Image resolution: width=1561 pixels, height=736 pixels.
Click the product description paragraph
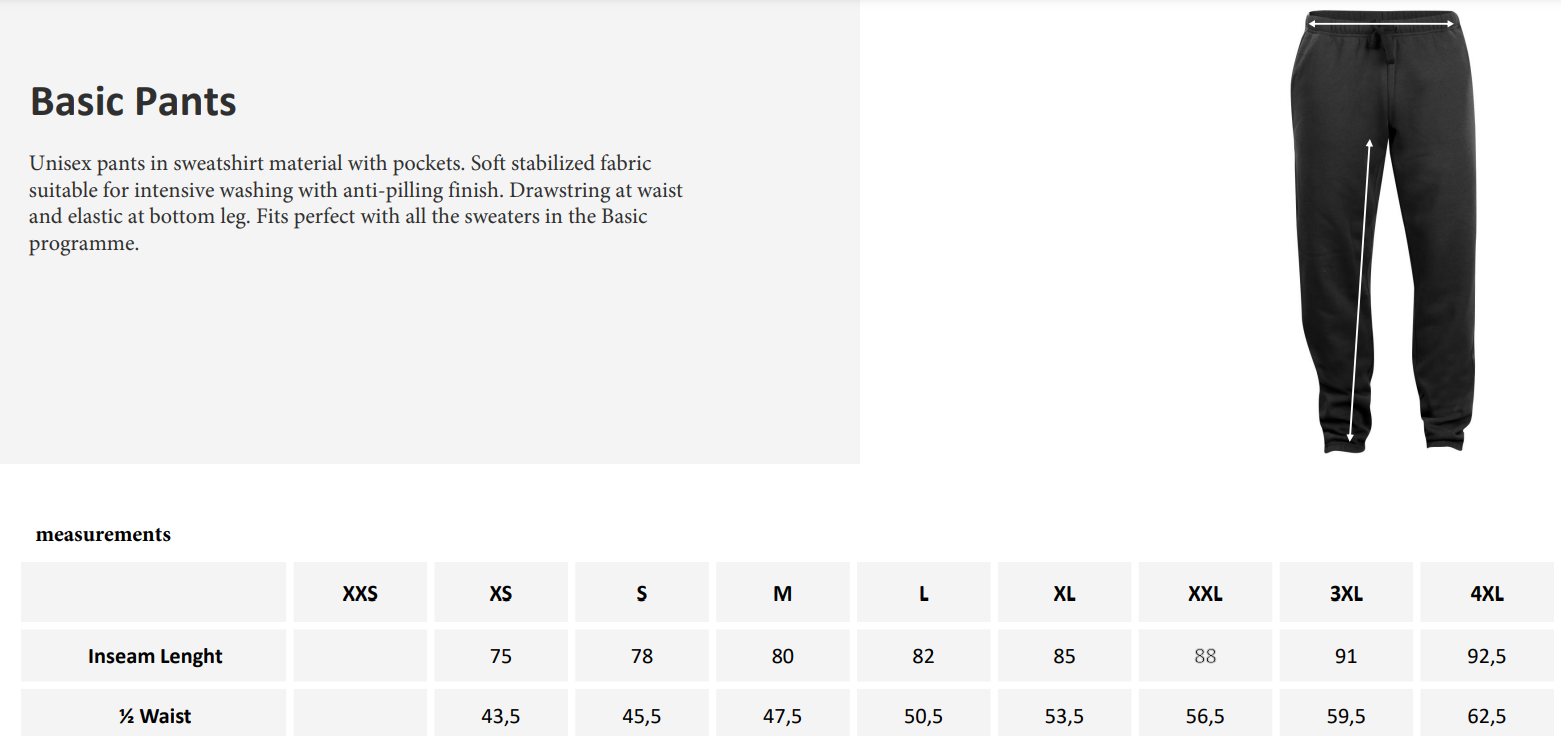[356, 203]
